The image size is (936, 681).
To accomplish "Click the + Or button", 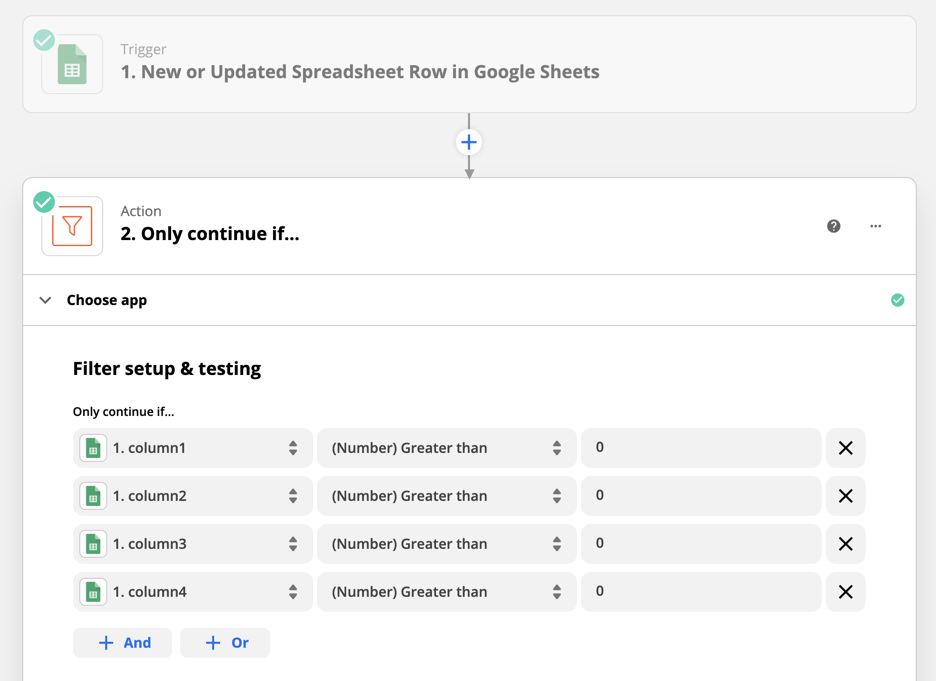I will (x=226, y=643).
